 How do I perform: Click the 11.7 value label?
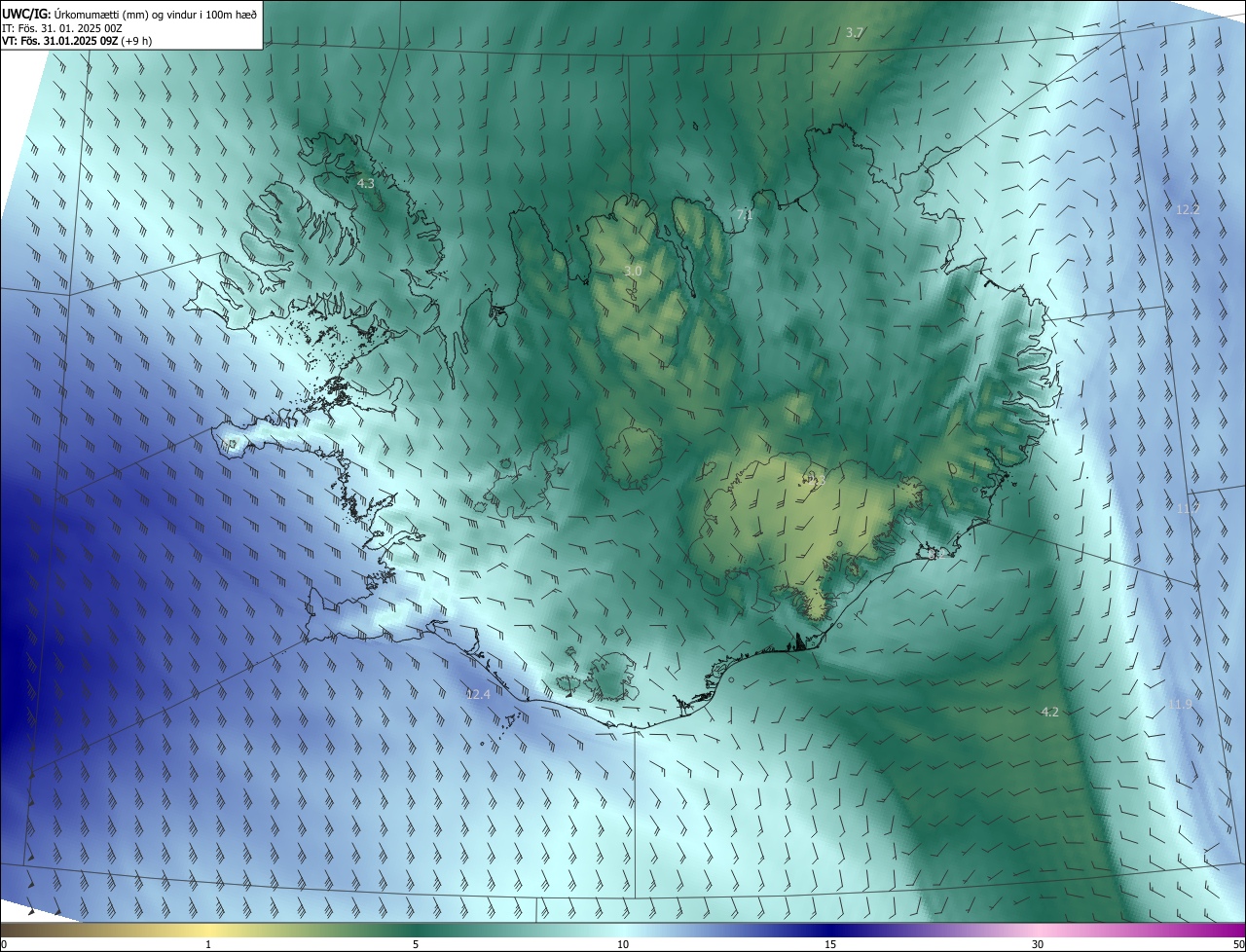click(1188, 509)
